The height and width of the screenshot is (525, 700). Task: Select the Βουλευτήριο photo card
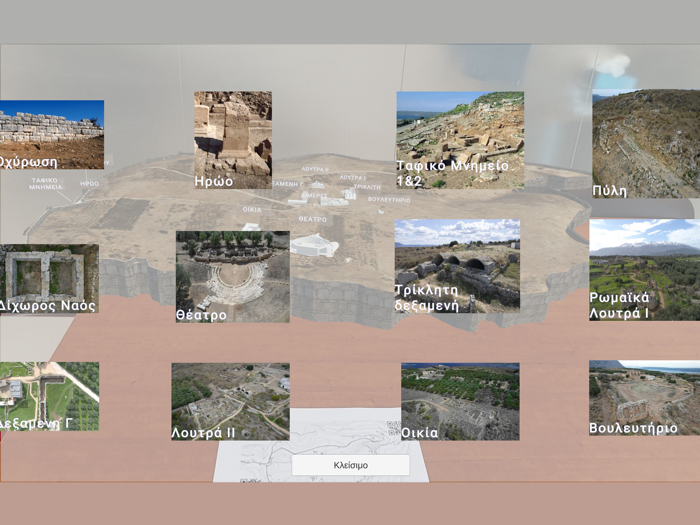[x=645, y=398]
